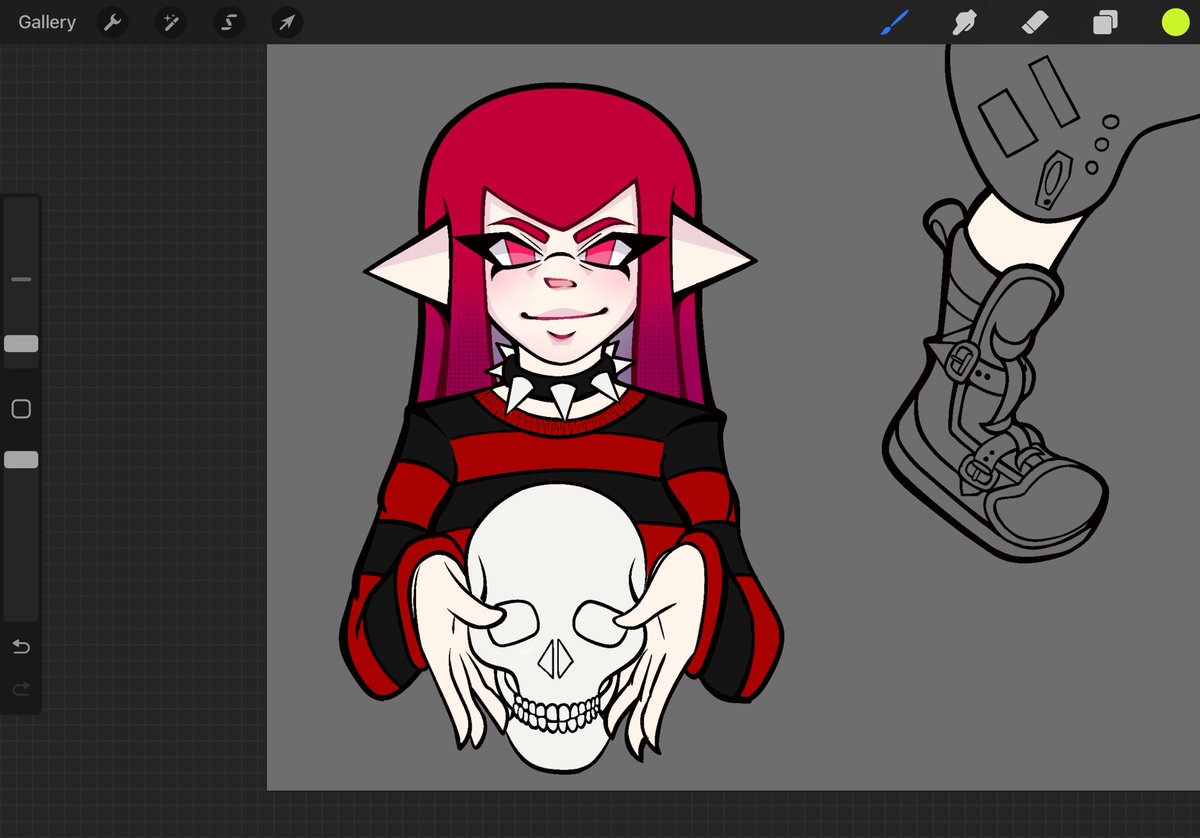Open the Layers panel
Image resolution: width=1200 pixels, height=838 pixels.
[x=1105, y=22]
